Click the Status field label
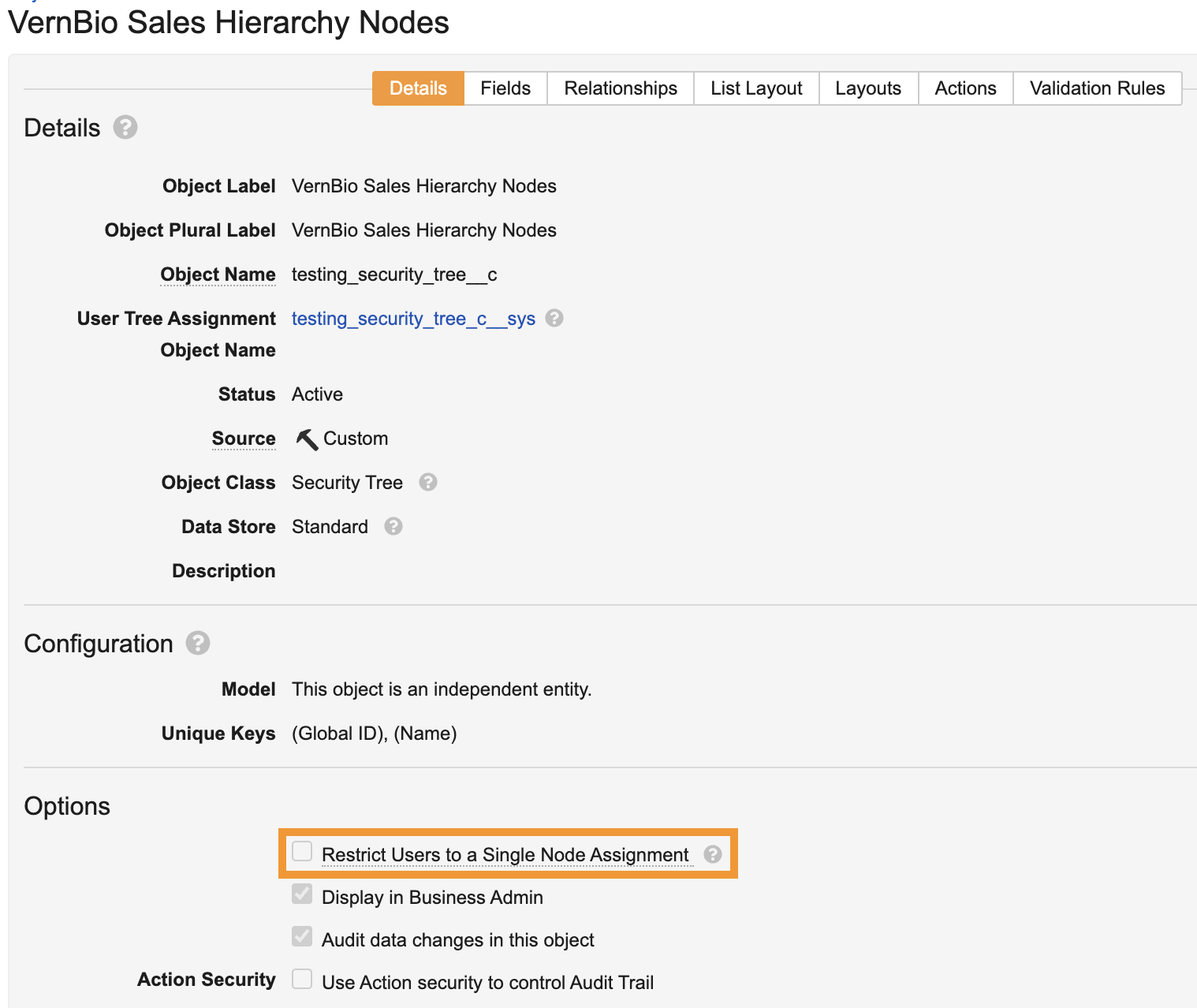 (x=247, y=394)
